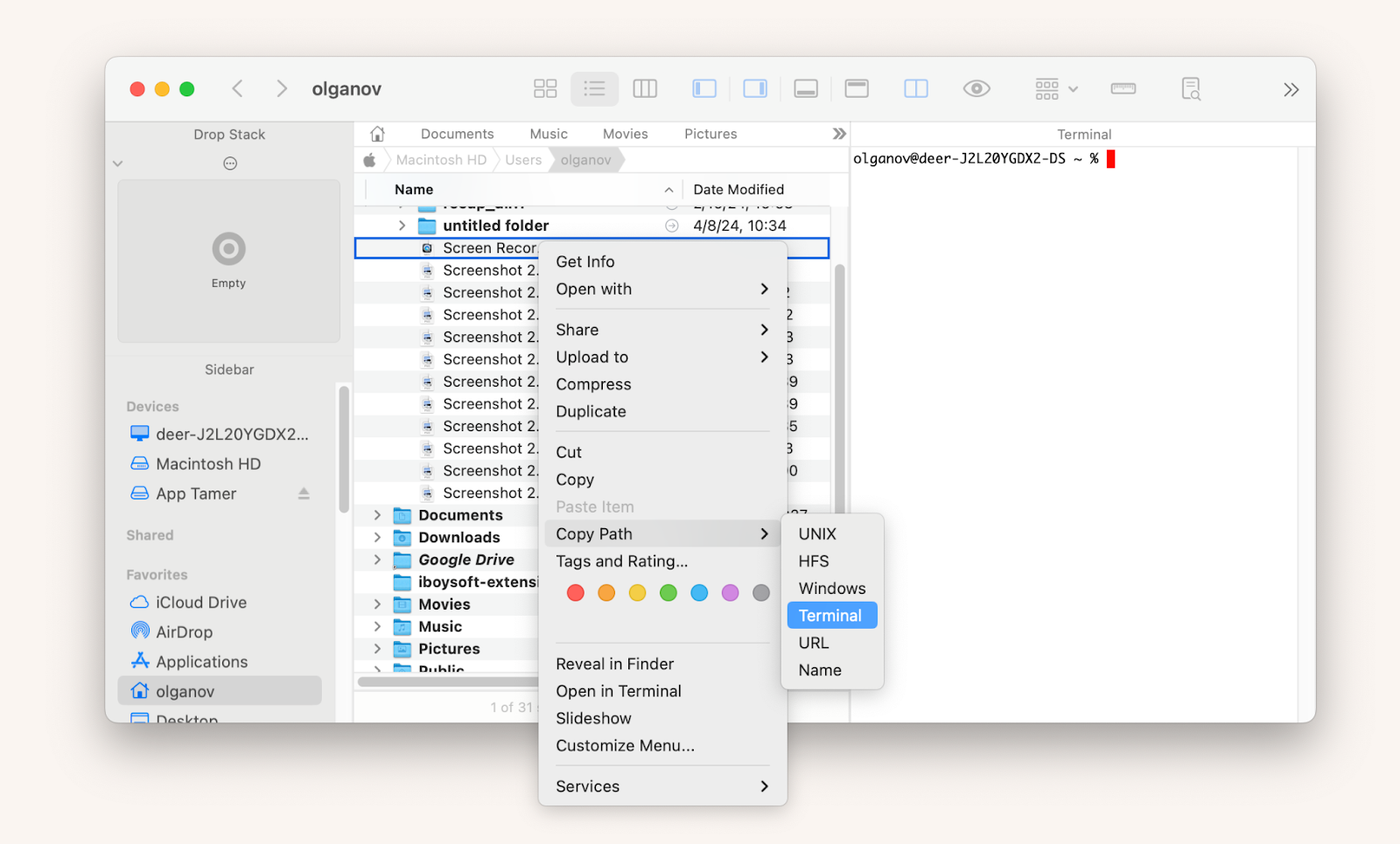Expand the untitled folder disclosure triangle
1400x844 pixels.
point(402,225)
